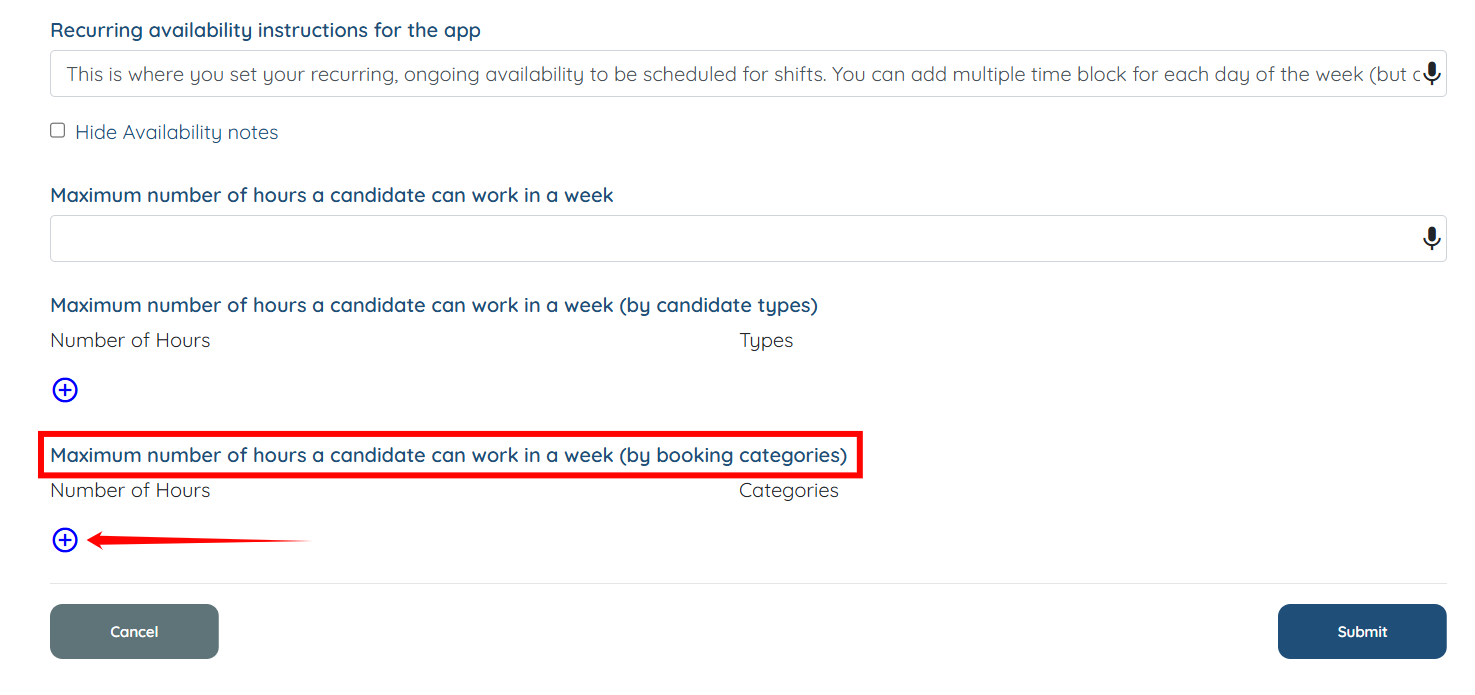
Task: Click the Types column header
Action: tap(766, 340)
